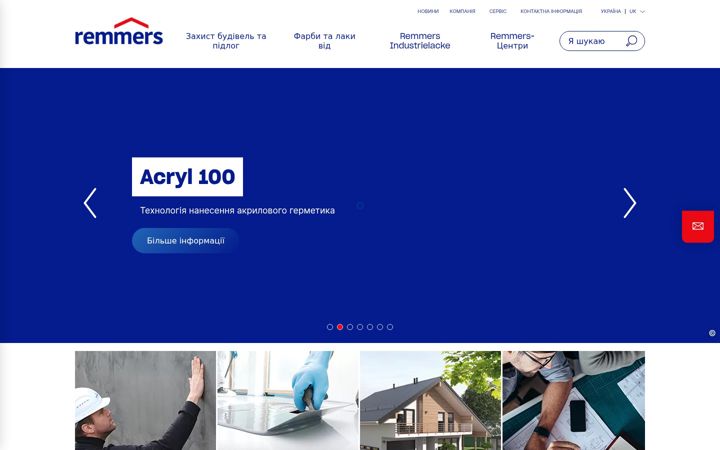
Task: Select the fifth carousel dot
Action: pyautogui.click(x=370, y=327)
